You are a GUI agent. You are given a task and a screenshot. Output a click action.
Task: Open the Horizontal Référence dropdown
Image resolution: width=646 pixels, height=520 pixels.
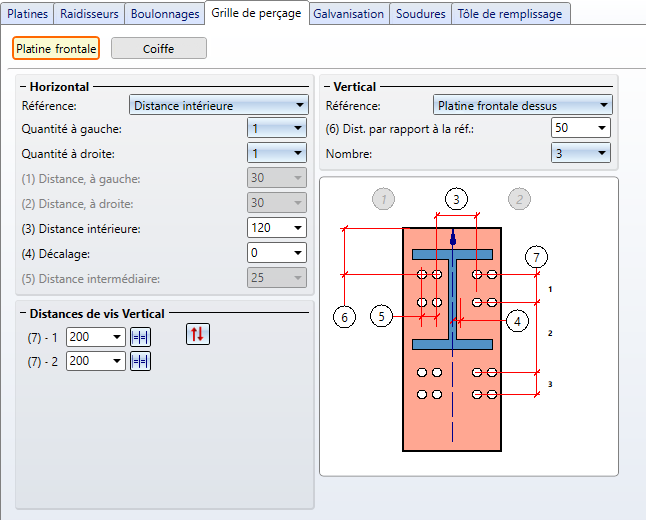tap(219, 105)
